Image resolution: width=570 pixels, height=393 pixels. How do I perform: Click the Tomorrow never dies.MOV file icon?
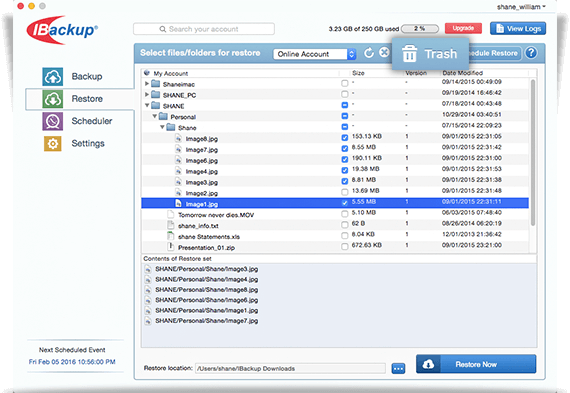[x=170, y=214]
